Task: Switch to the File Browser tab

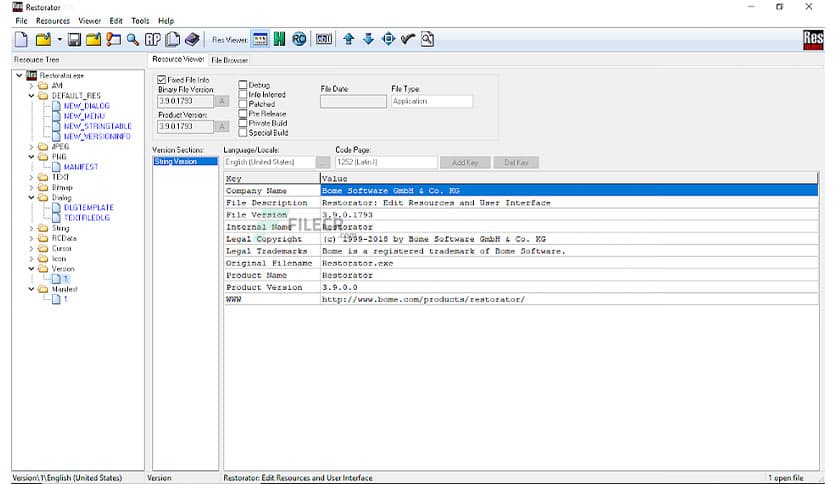Action: [229, 60]
